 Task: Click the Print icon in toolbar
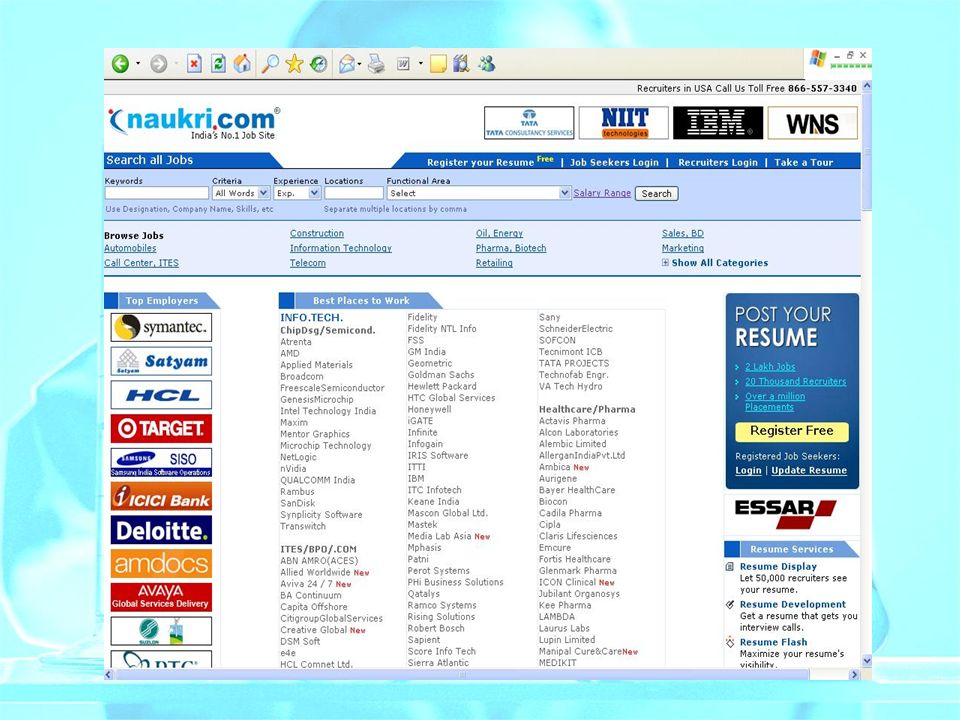click(377, 64)
